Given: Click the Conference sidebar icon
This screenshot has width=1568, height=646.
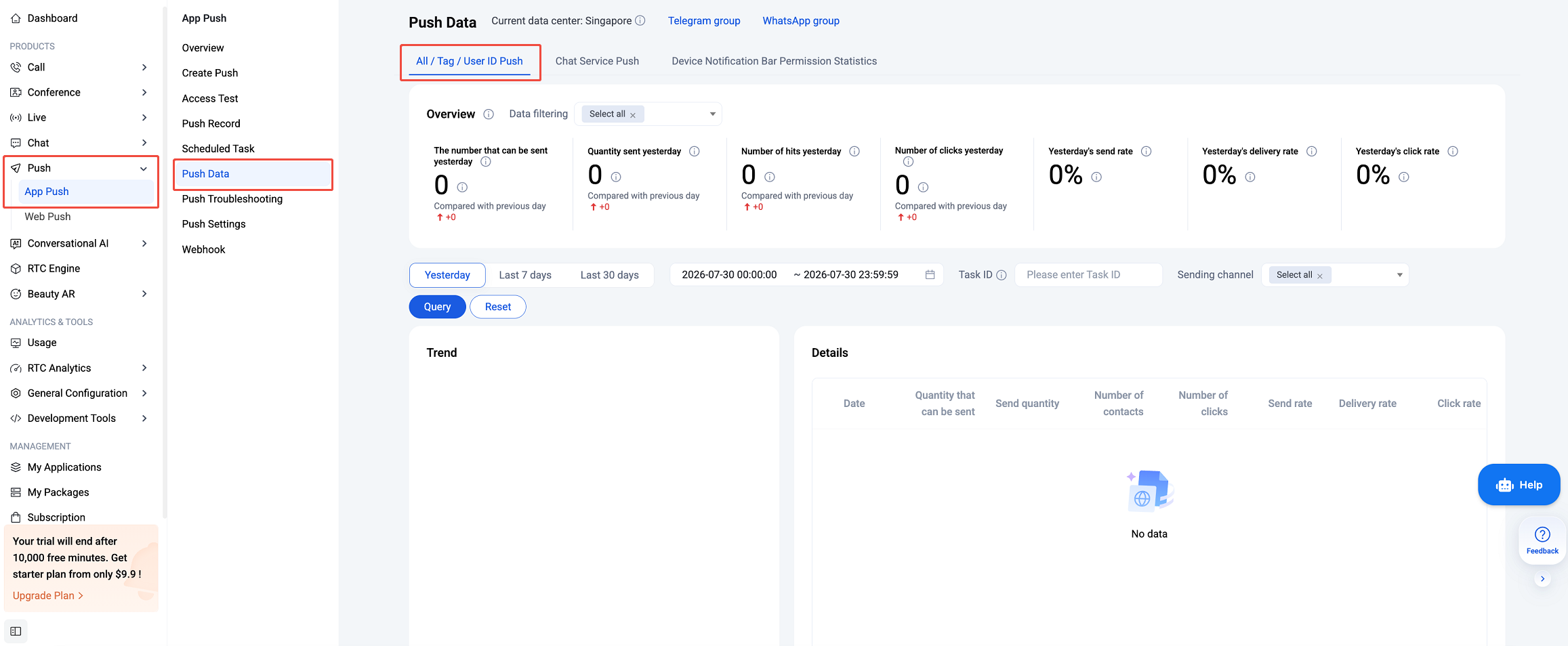Looking at the screenshot, I should tap(16, 92).
